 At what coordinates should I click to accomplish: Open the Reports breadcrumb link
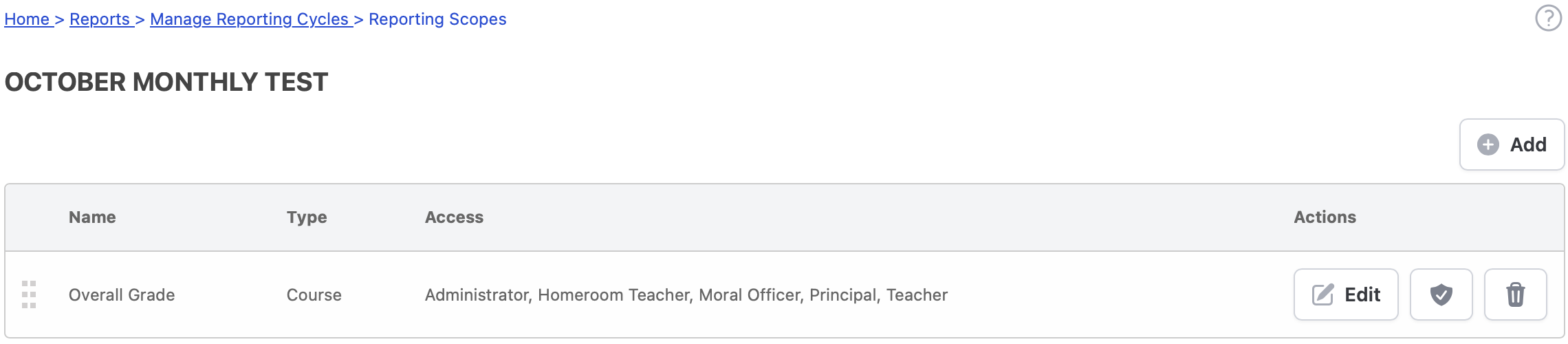(100, 19)
